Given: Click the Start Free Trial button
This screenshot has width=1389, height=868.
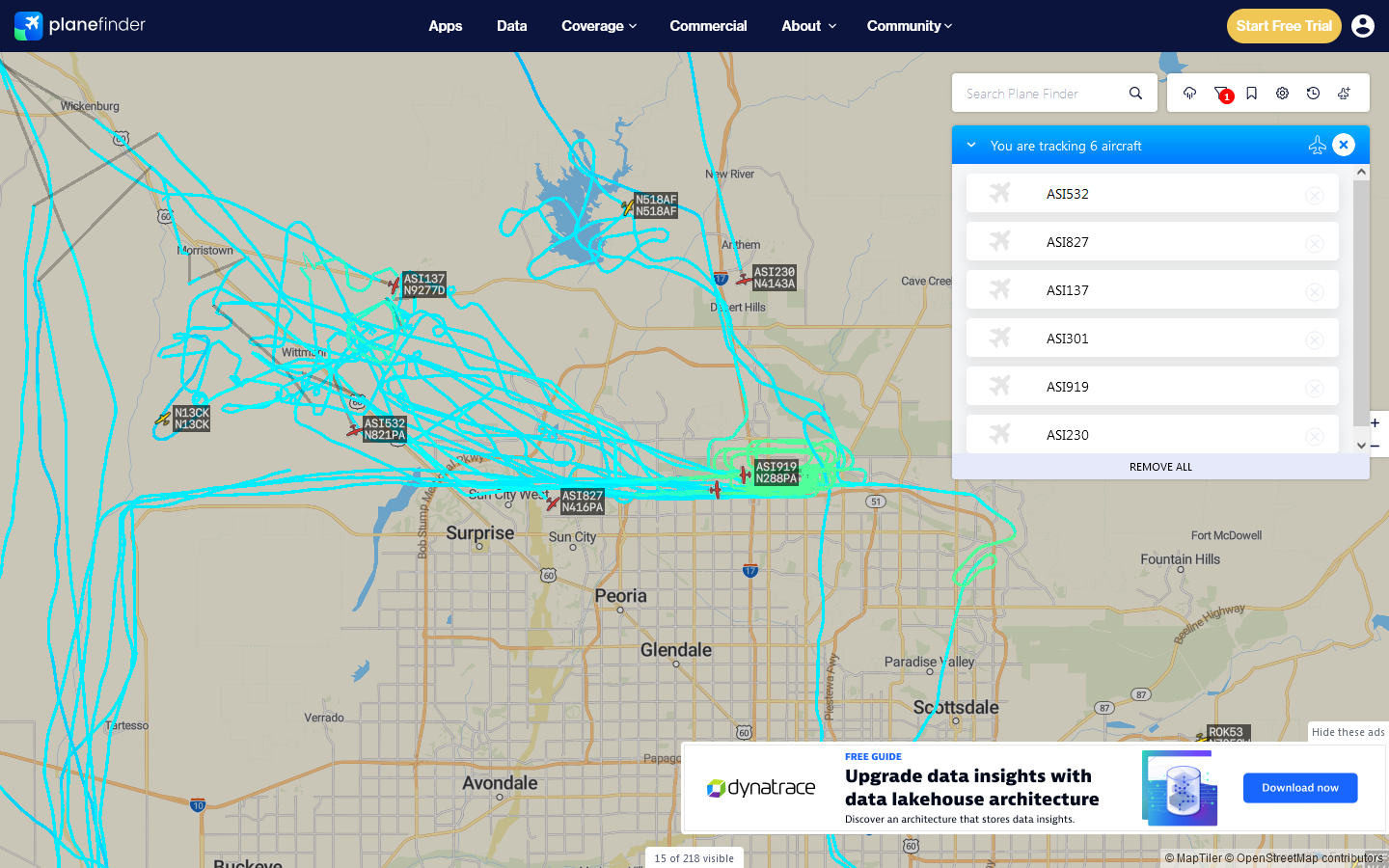Looking at the screenshot, I should 1284,26.
